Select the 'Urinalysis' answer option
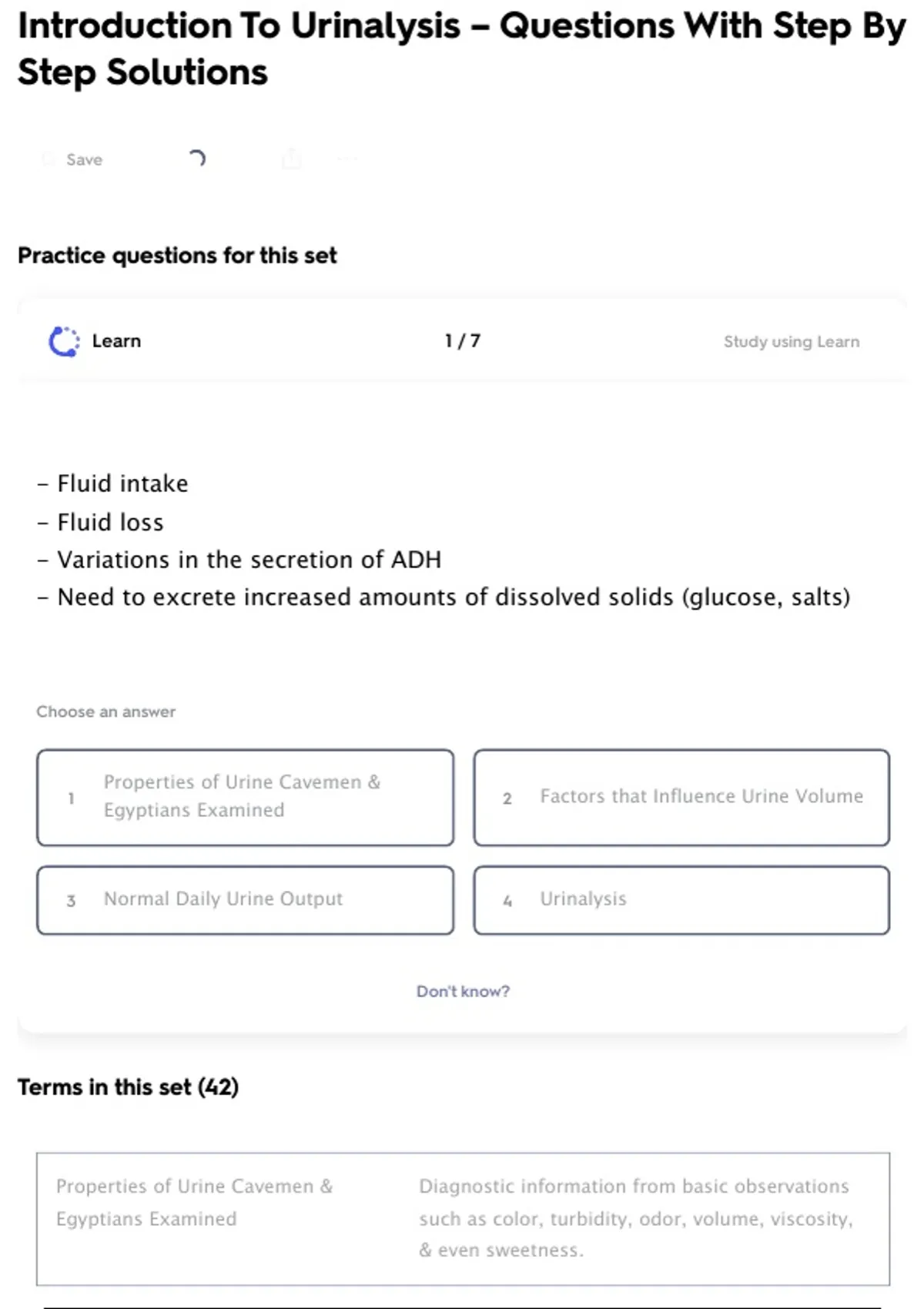This screenshot has width=924, height=1309. [681, 899]
